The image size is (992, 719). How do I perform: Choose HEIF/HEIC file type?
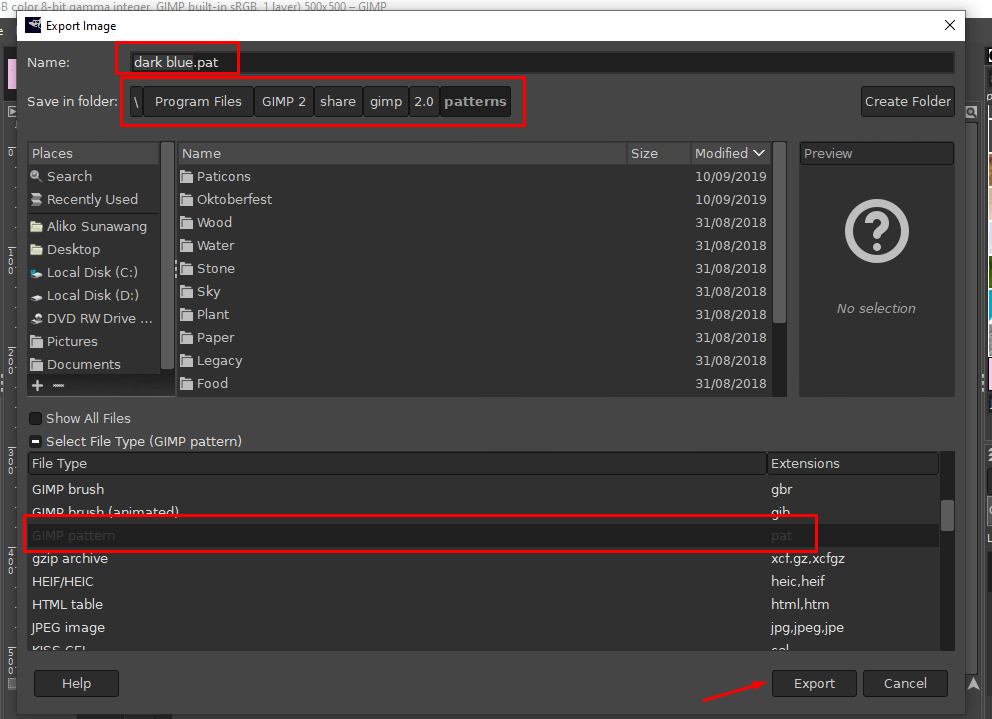pyautogui.click(x=483, y=581)
